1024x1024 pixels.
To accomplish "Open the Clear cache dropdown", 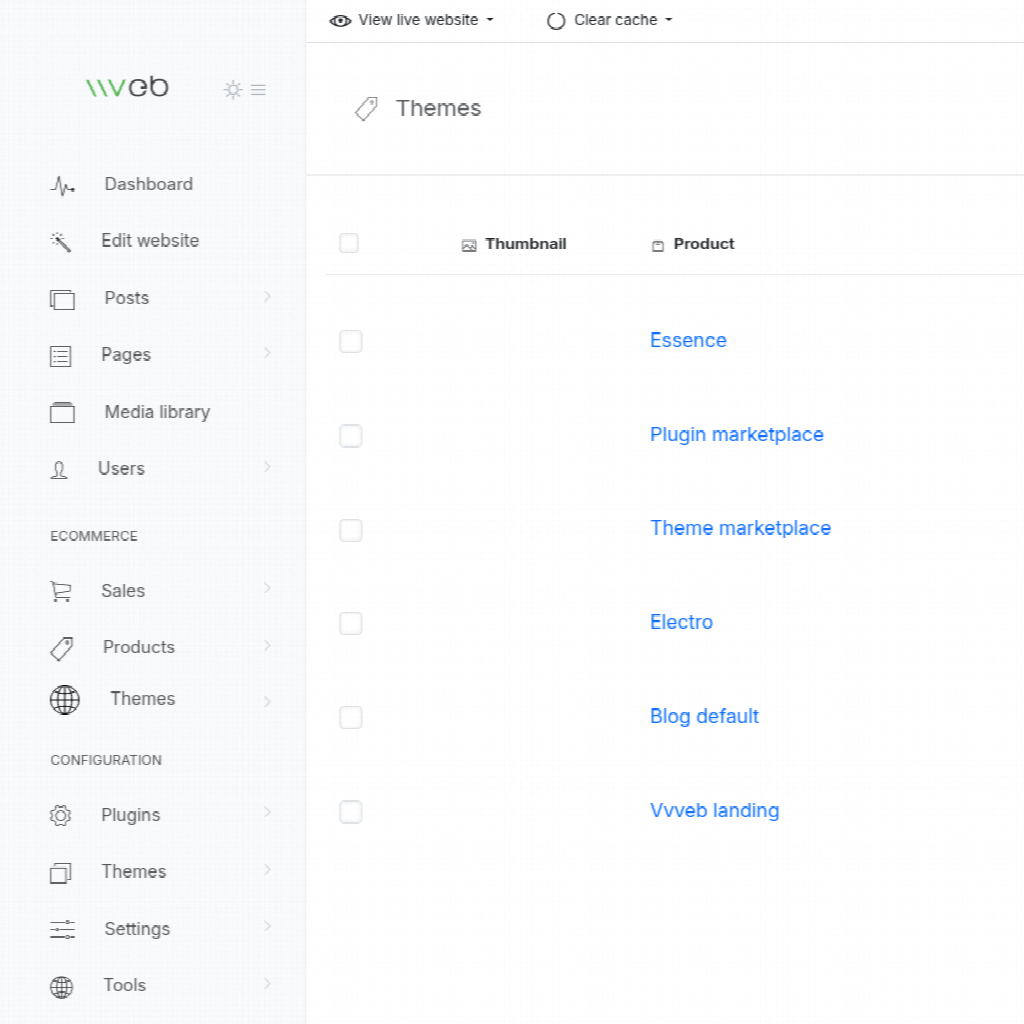I will 610,20.
